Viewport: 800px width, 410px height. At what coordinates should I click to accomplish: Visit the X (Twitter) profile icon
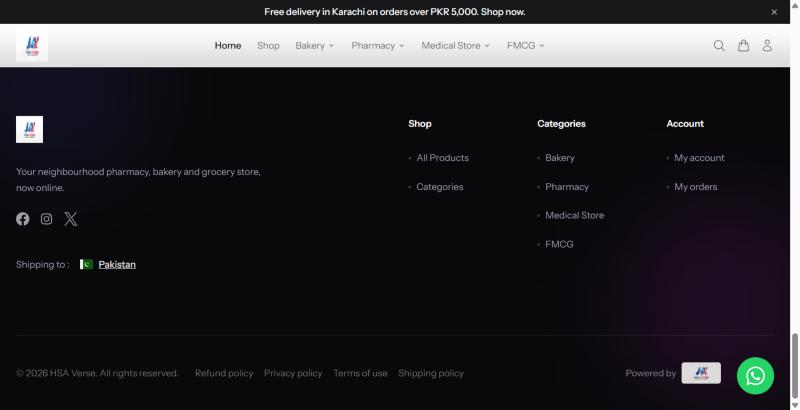coord(71,219)
